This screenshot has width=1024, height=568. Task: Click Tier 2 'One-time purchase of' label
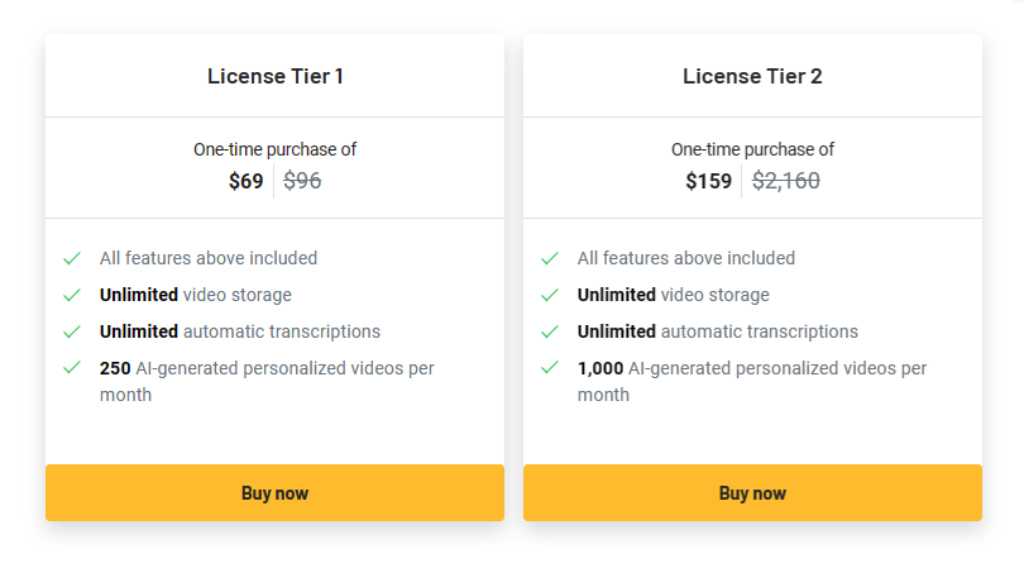752,149
